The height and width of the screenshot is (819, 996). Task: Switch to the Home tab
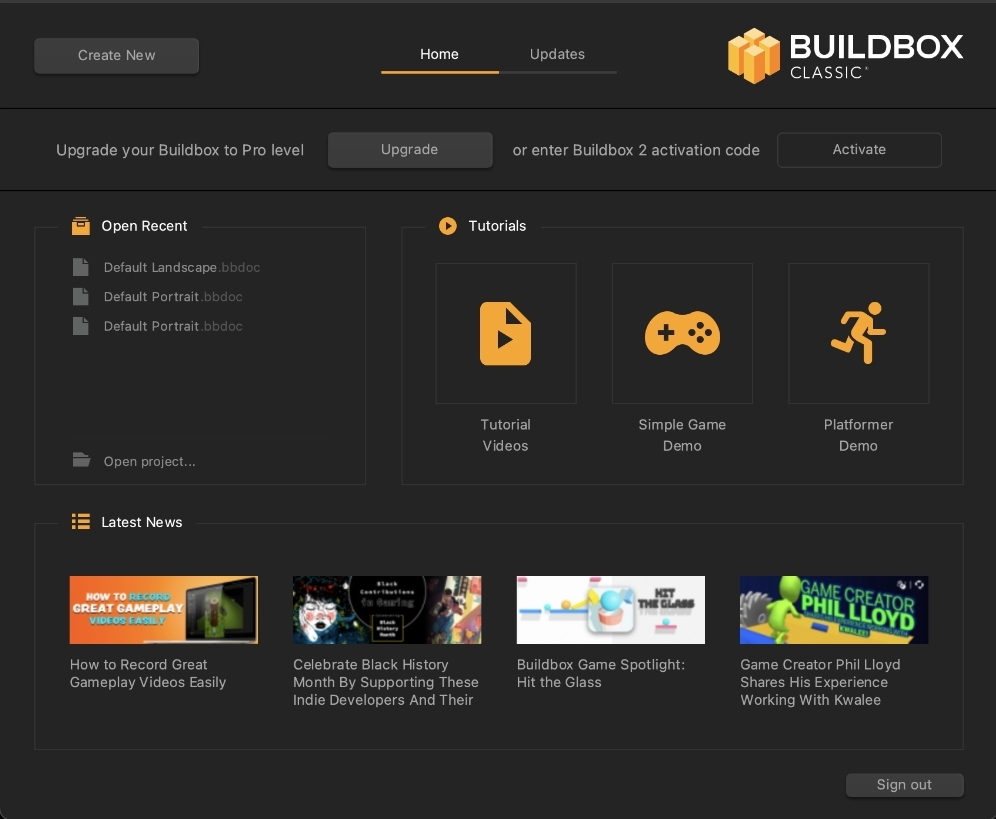tap(439, 55)
